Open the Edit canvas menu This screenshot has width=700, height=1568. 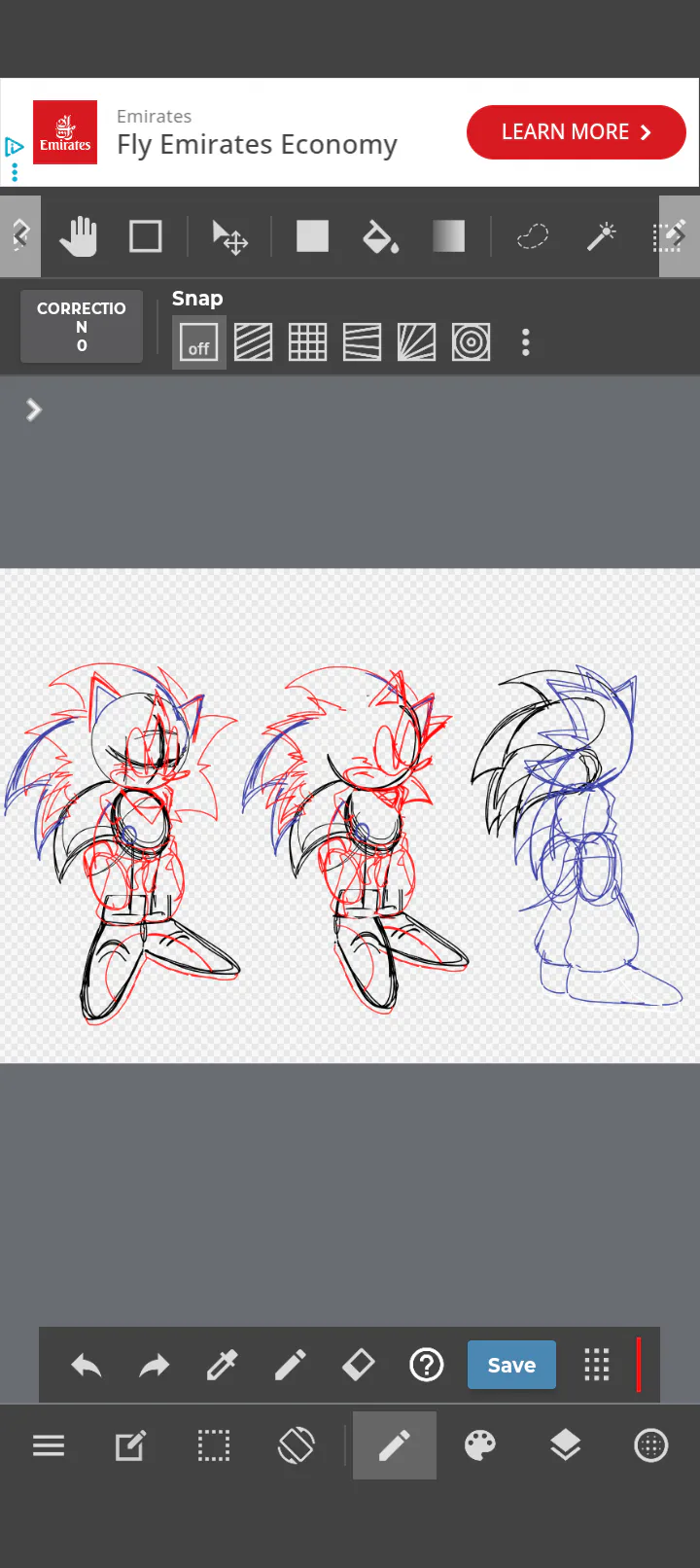coord(131,1446)
